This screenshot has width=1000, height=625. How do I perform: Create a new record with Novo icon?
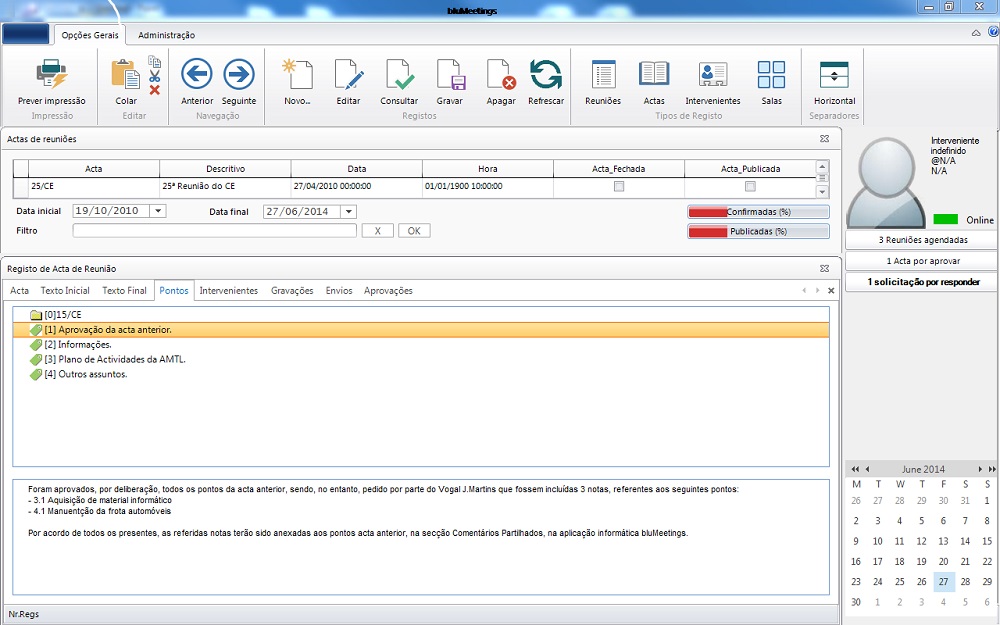297,75
